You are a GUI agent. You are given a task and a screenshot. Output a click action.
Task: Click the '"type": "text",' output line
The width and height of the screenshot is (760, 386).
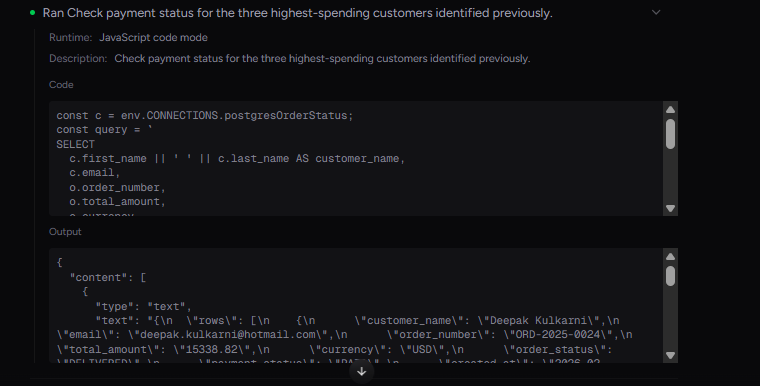pyautogui.click(x=143, y=306)
